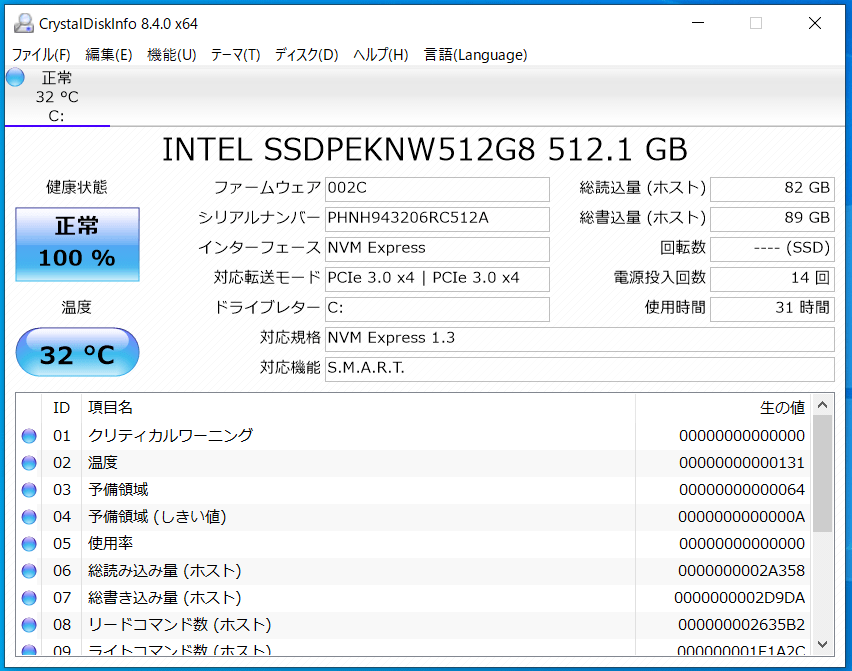Screen dimensions: 852x671
Task: Open the 機能(U) menu
Action: [172, 55]
